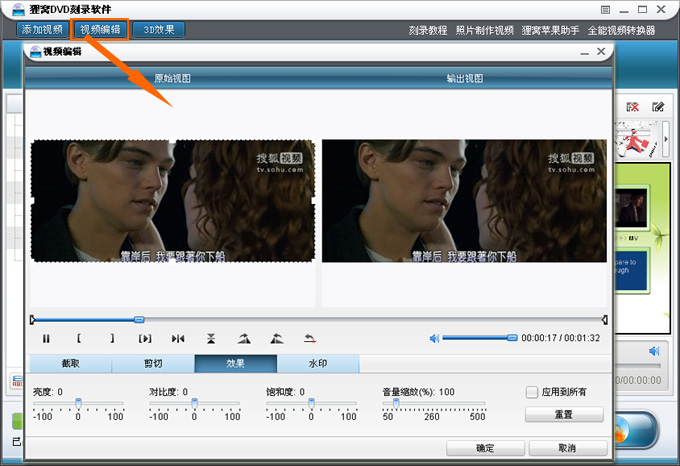
Task: Confirm with the 确定 button
Action: [485, 448]
